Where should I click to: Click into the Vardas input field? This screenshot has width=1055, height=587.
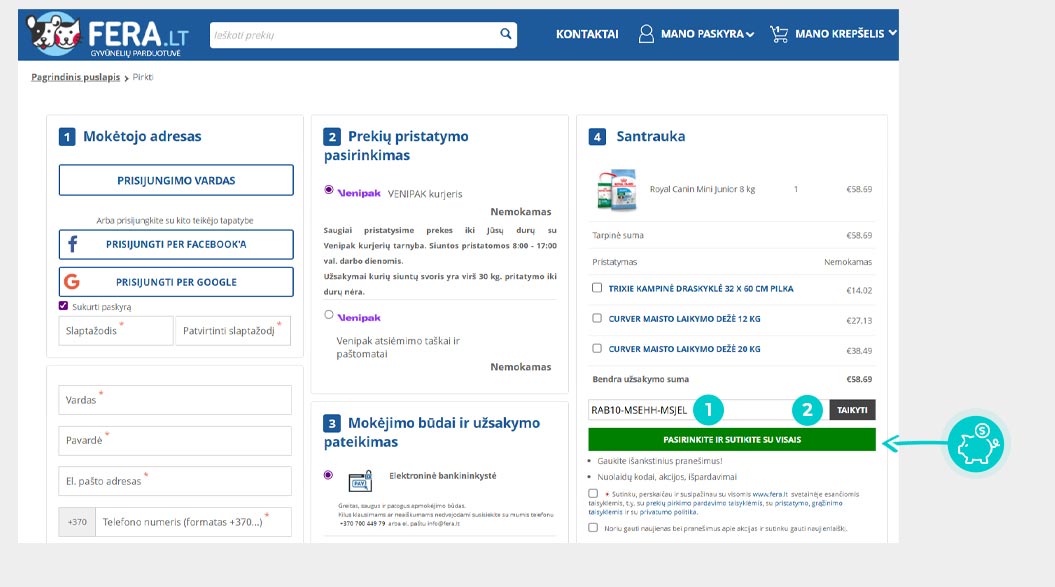click(x=176, y=400)
